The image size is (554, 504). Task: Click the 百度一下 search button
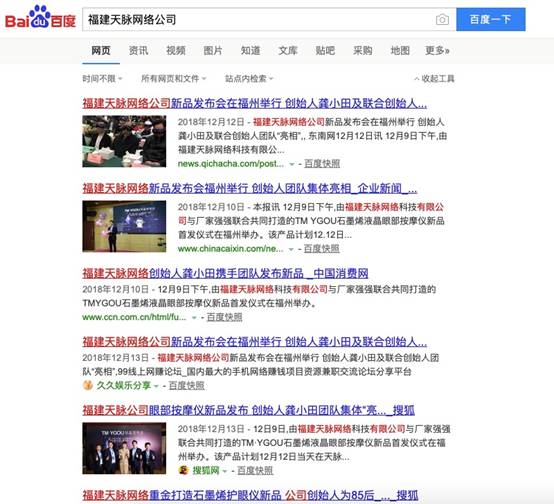[x=490, y=19]
